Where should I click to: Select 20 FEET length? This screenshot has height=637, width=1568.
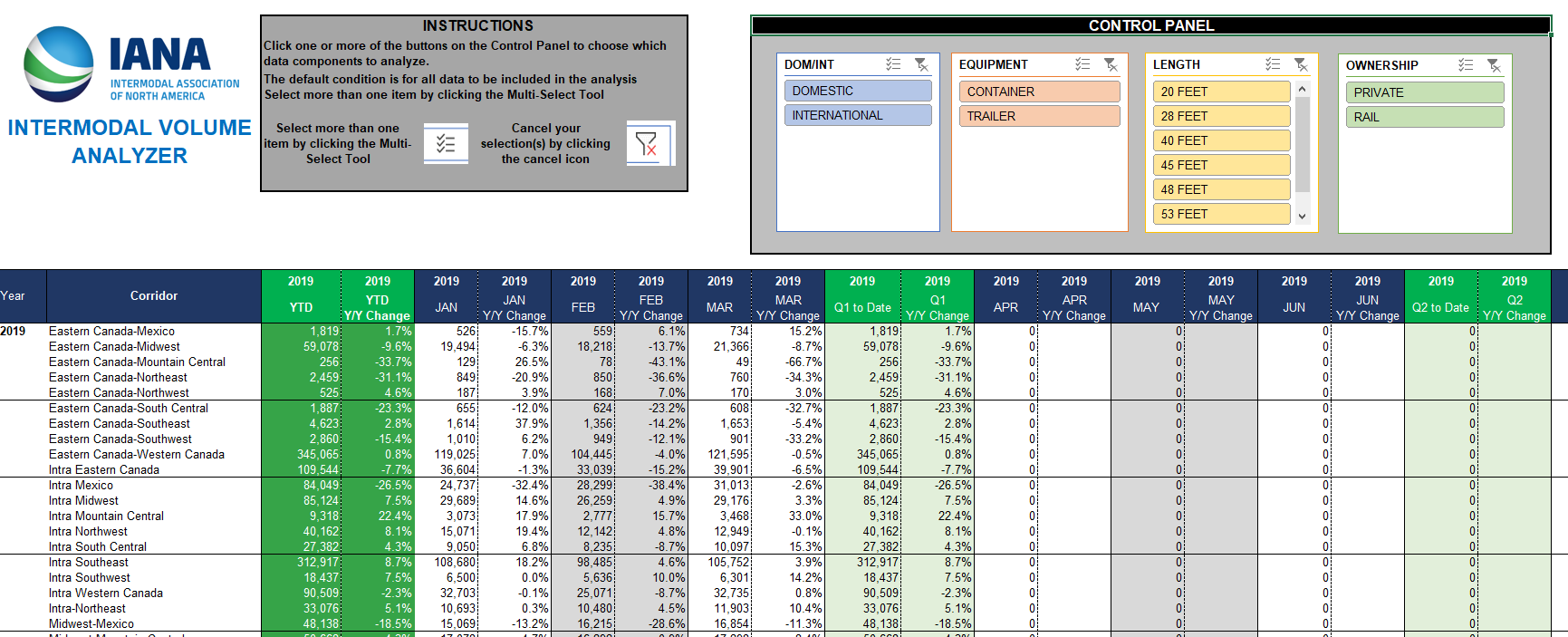(x=1221, y=92)
